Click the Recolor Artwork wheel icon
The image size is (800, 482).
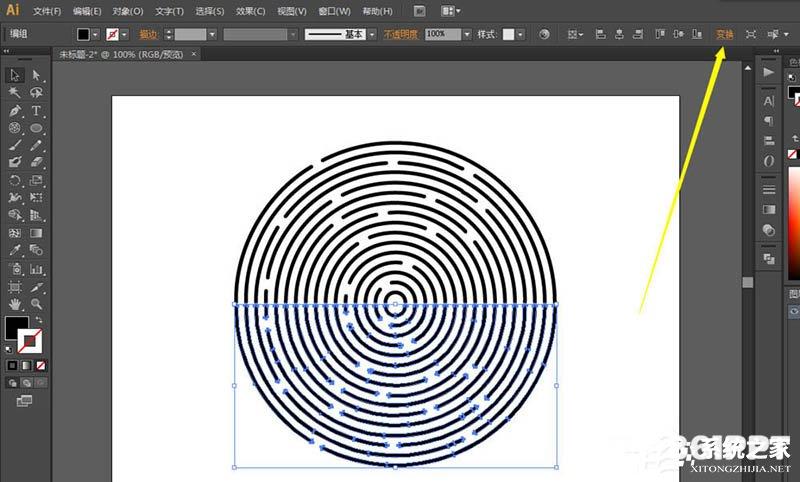pos(544,34)
